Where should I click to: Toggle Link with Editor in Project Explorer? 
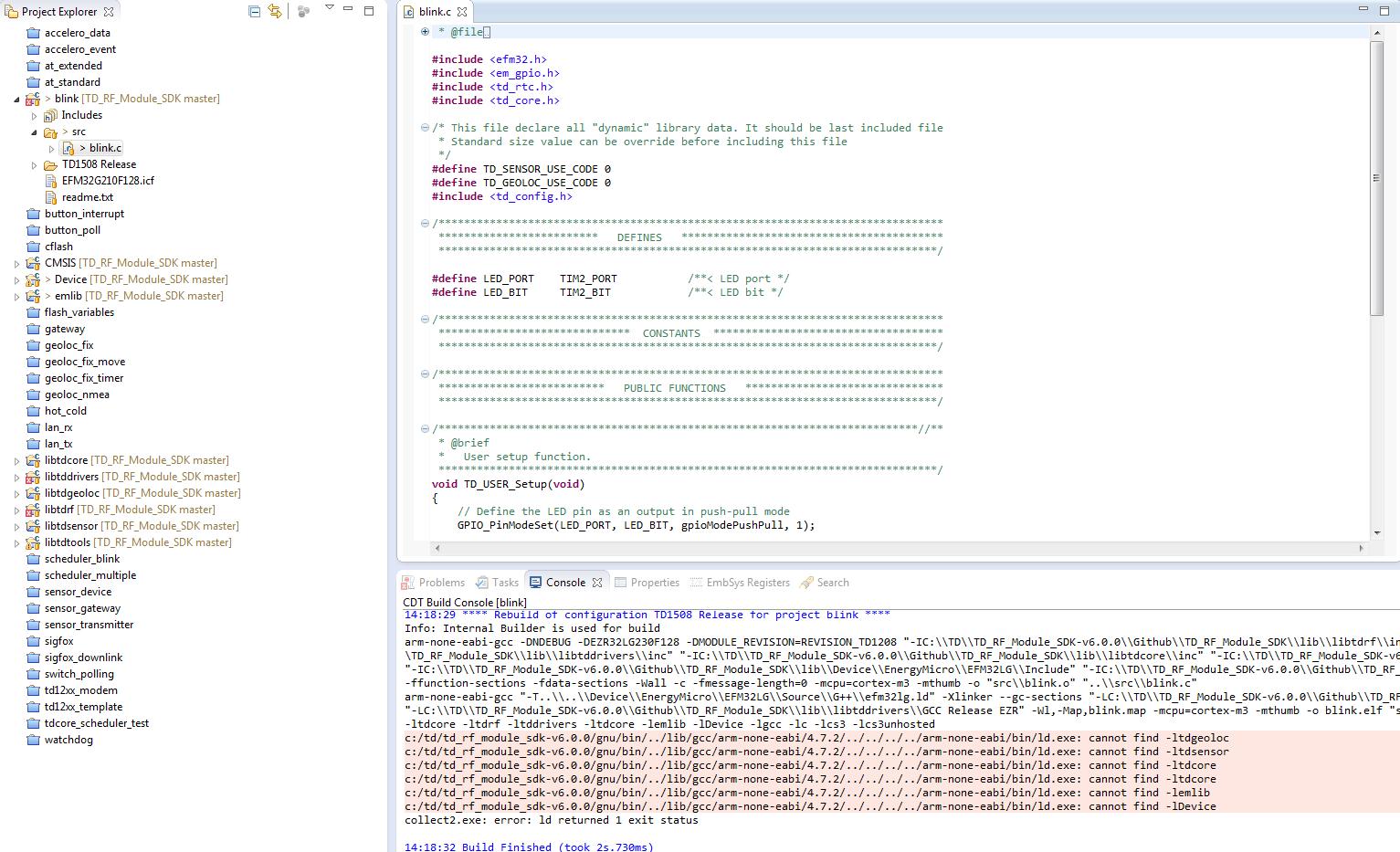tap(275, 11)
